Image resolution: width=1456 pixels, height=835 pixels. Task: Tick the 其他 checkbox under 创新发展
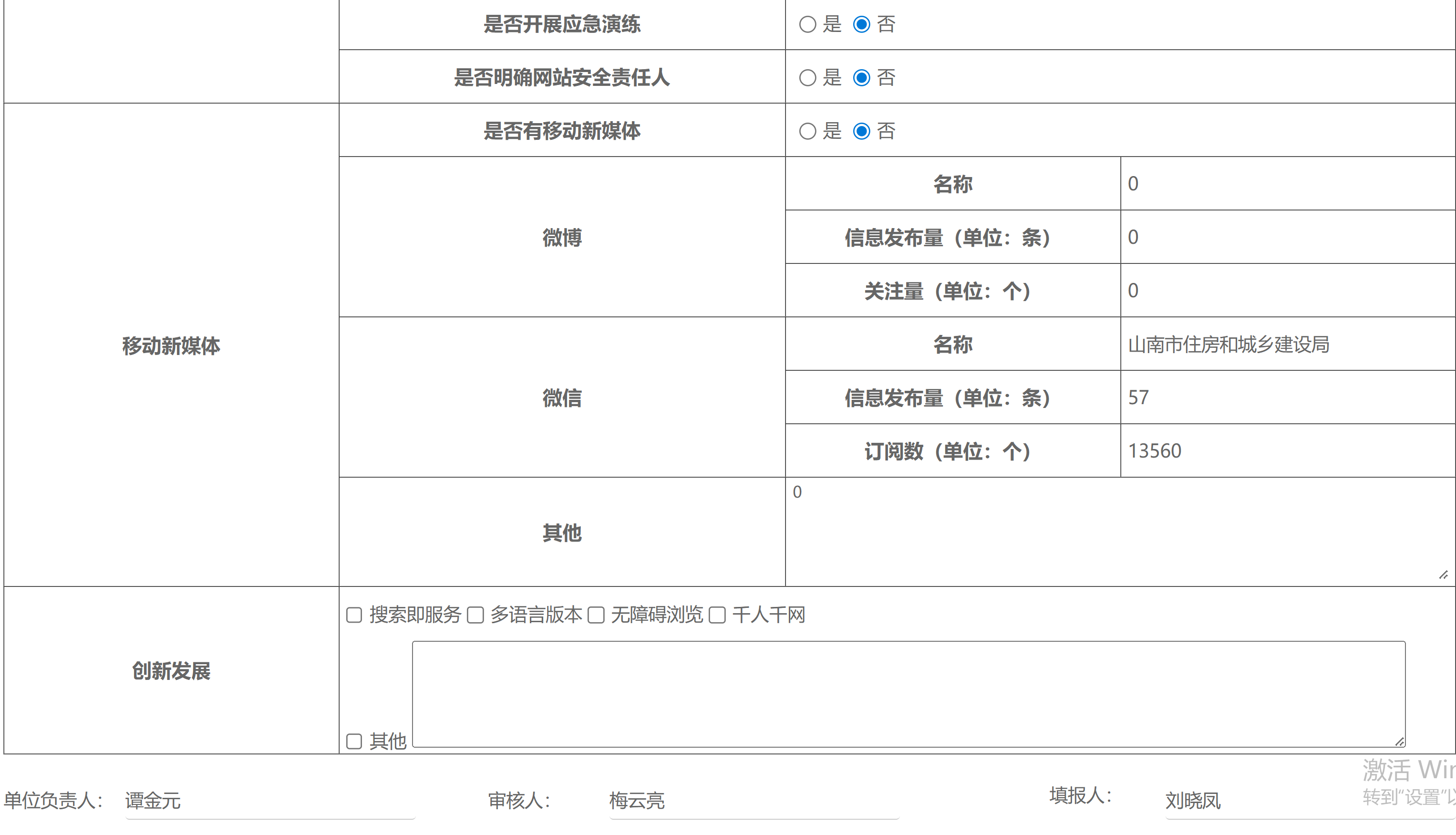click(x=354, y=741)
